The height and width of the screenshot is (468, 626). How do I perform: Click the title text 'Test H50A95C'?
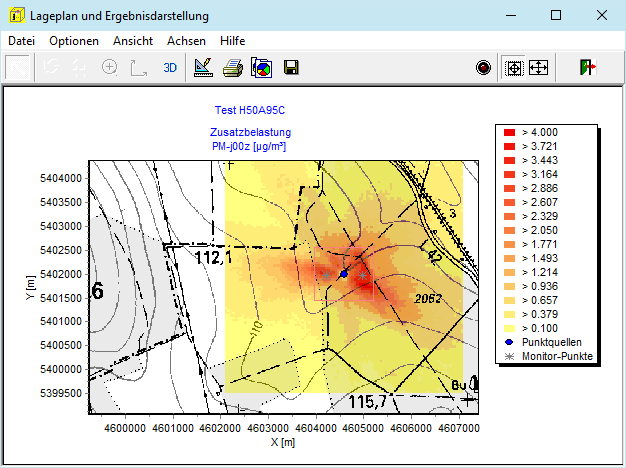pos(250,110)
